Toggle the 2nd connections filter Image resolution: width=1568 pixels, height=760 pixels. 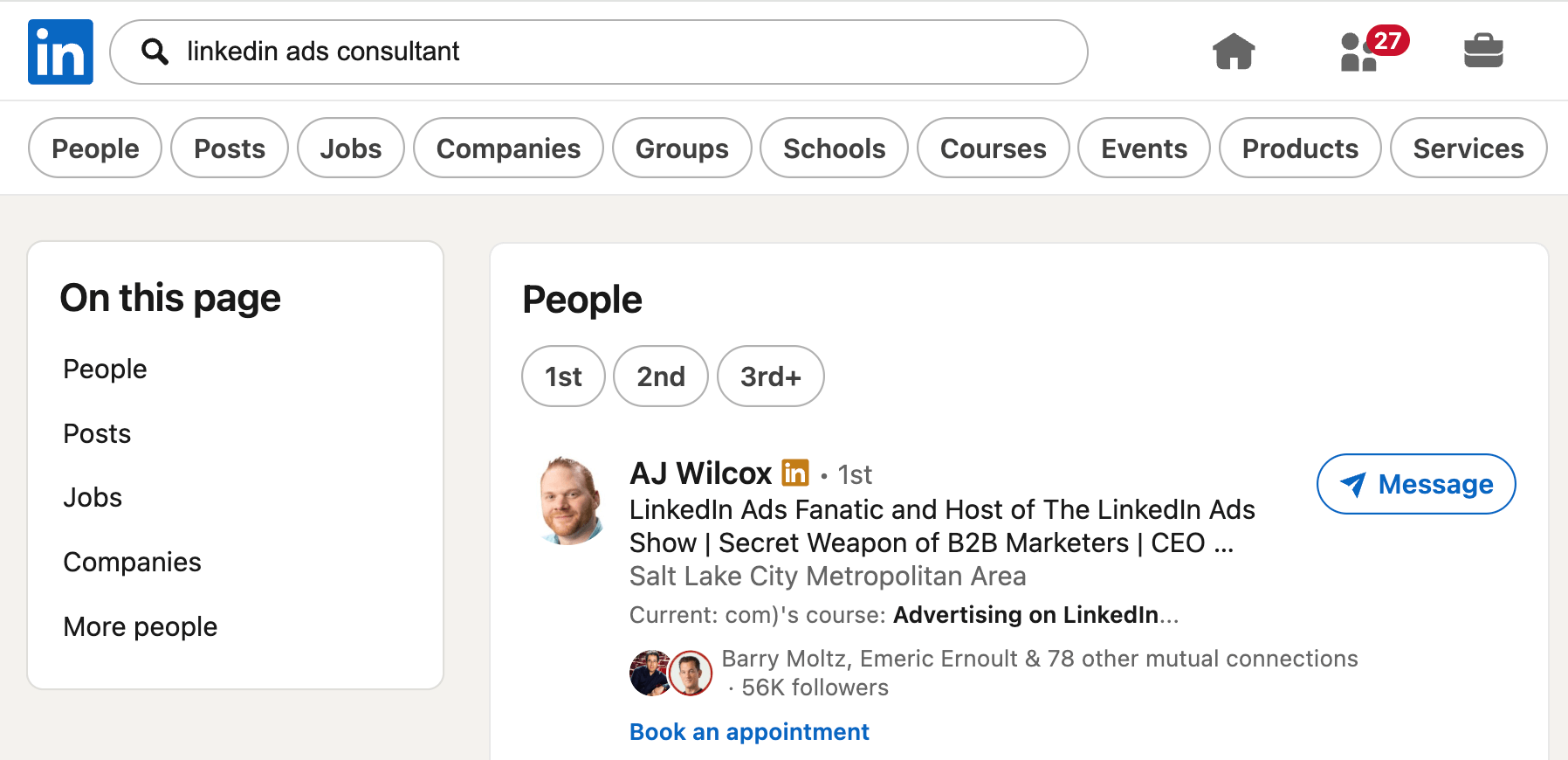(x=661, y=376)
